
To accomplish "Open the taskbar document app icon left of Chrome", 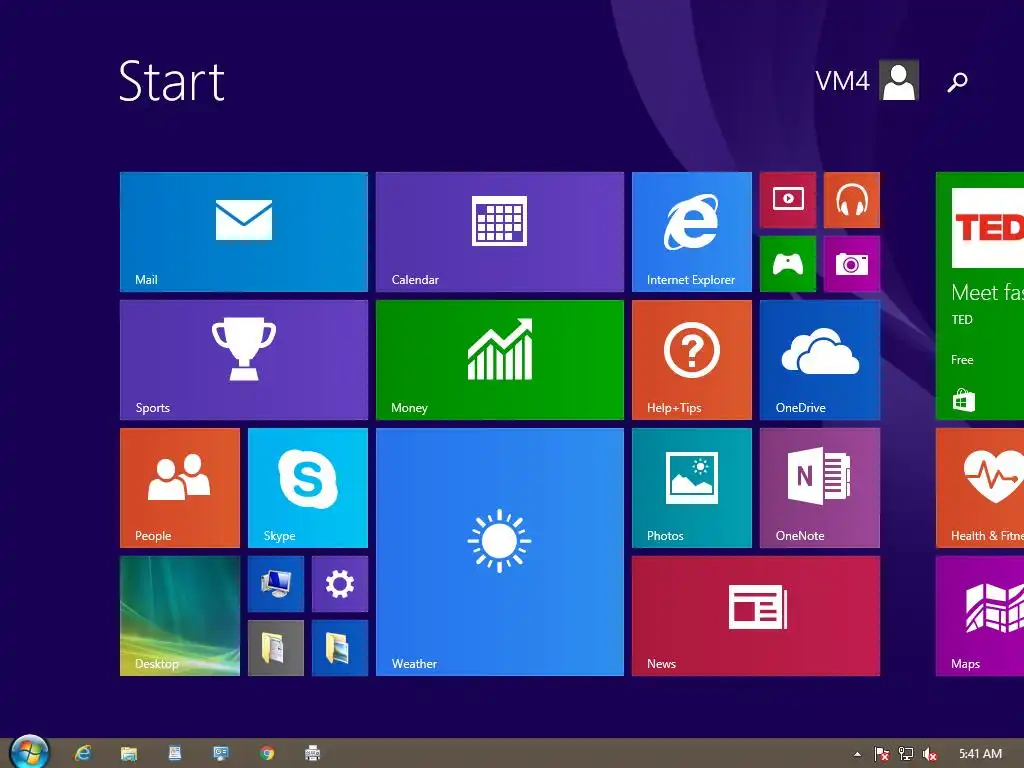I will pyautogui.click(x=221, y=753).
